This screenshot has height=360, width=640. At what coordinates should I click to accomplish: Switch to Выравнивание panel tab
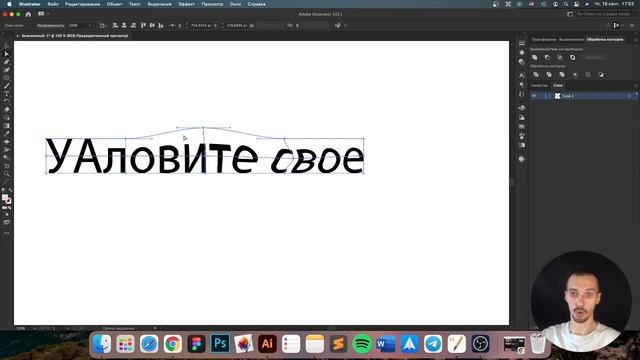click(x=571, y=40)
